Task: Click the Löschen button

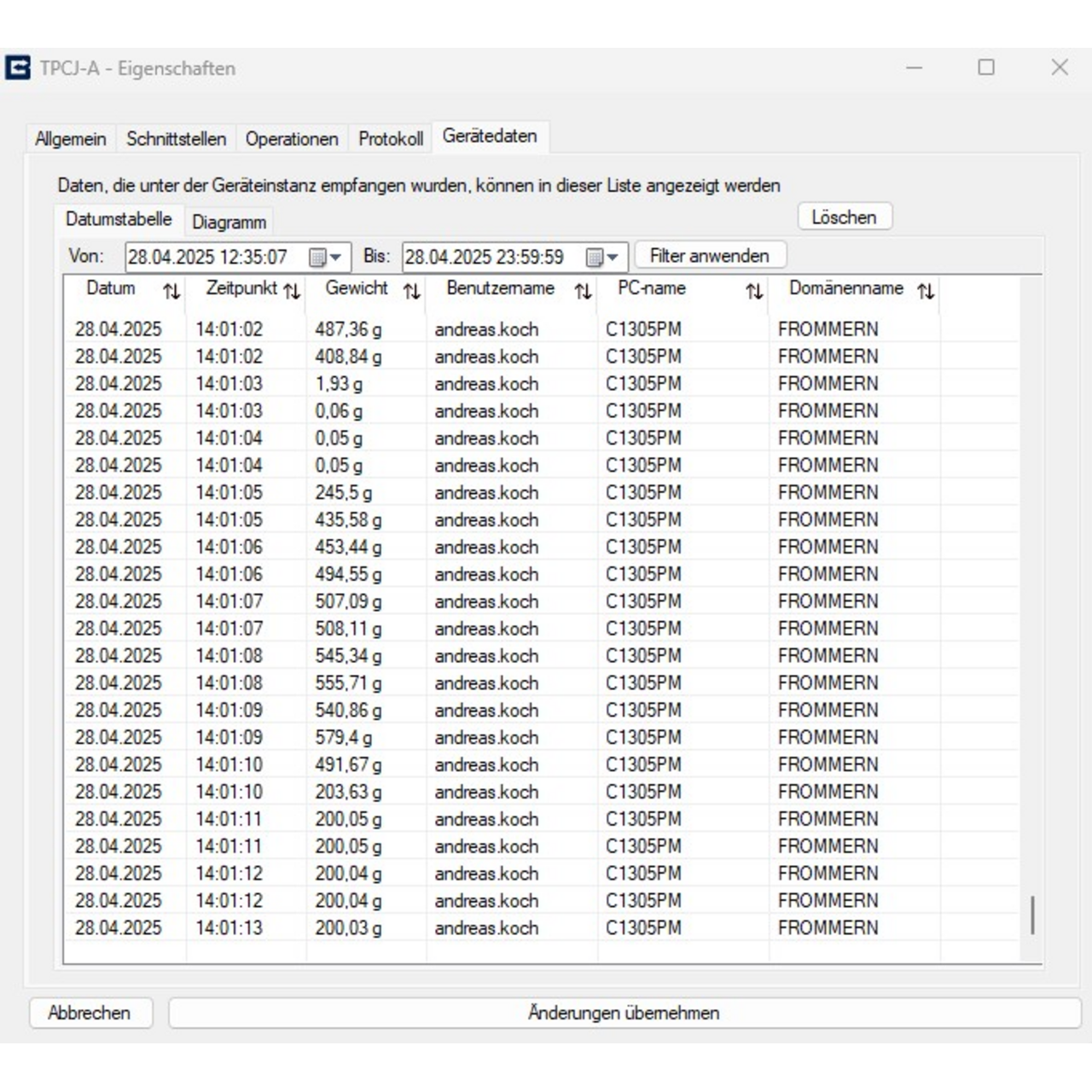Action: [845, 217]
